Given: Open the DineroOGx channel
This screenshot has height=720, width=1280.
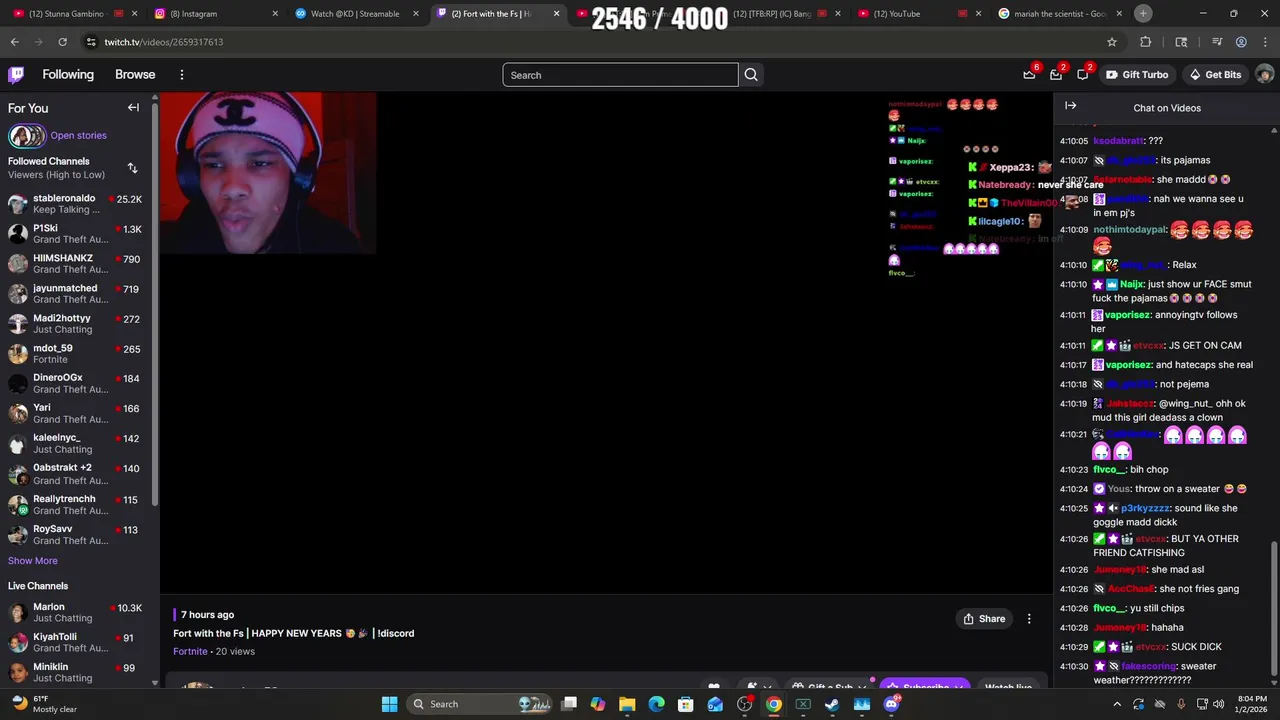Looking at the screenshot, I should coord(77,383).
